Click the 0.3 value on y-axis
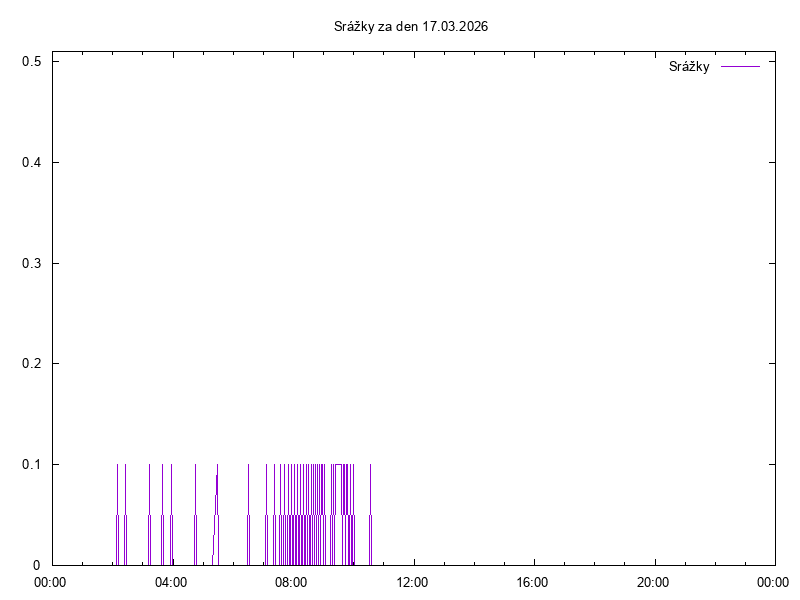This screenshot has width=800, height=600. click(31, 264)
